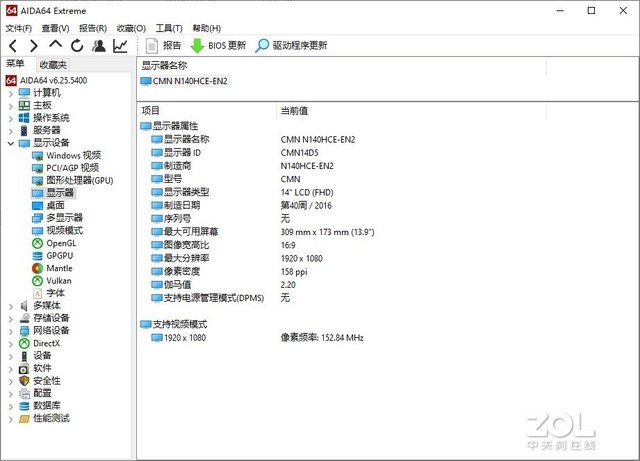Select the 计算机 icon in tree

[24, 93]
